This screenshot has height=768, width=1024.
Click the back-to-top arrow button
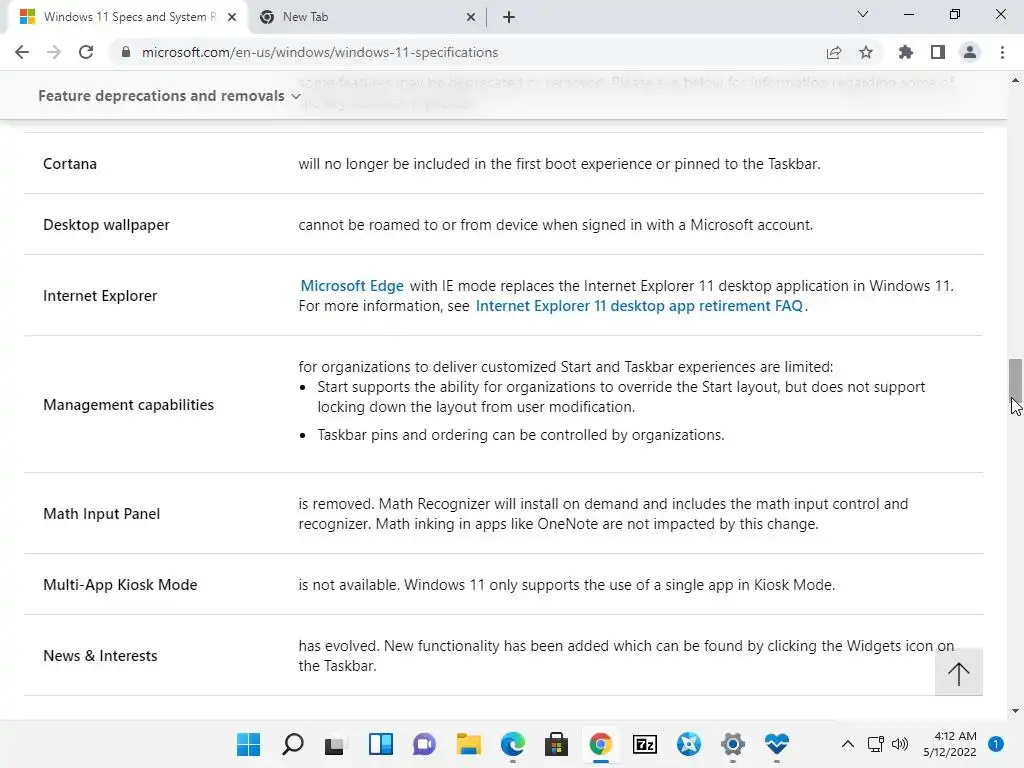click(x=958, y=673)
